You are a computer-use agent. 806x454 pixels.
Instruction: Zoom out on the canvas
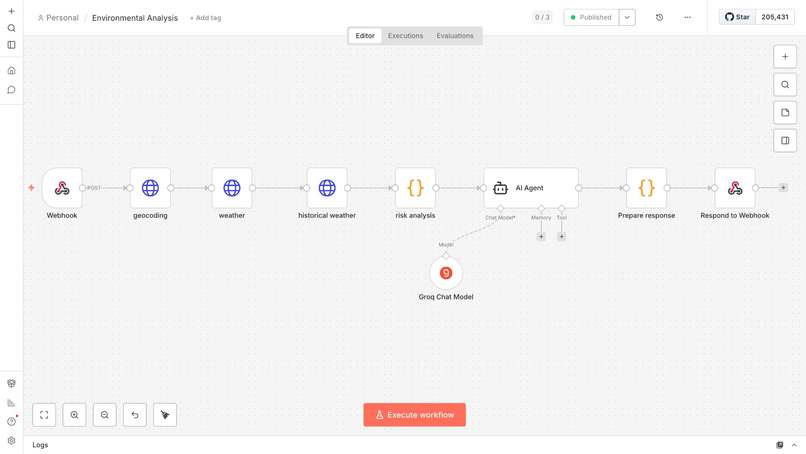pyautogui.click(x=105, y=415)
